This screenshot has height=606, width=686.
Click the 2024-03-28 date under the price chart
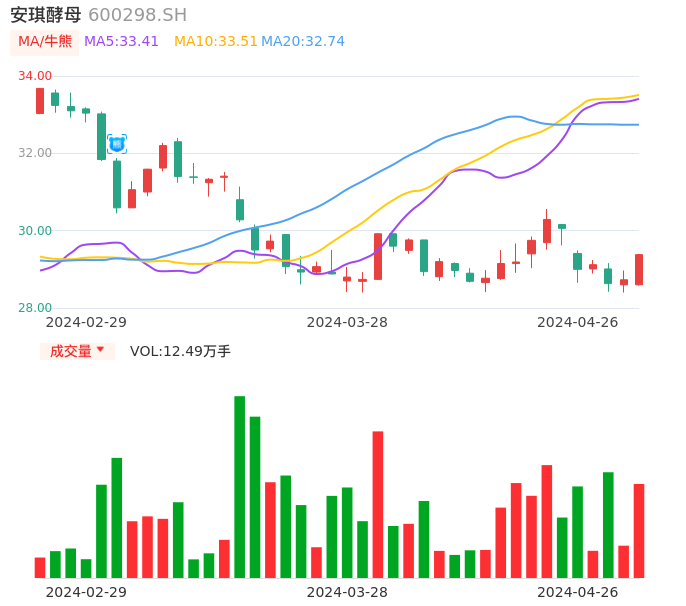click(x=347, y=322)
